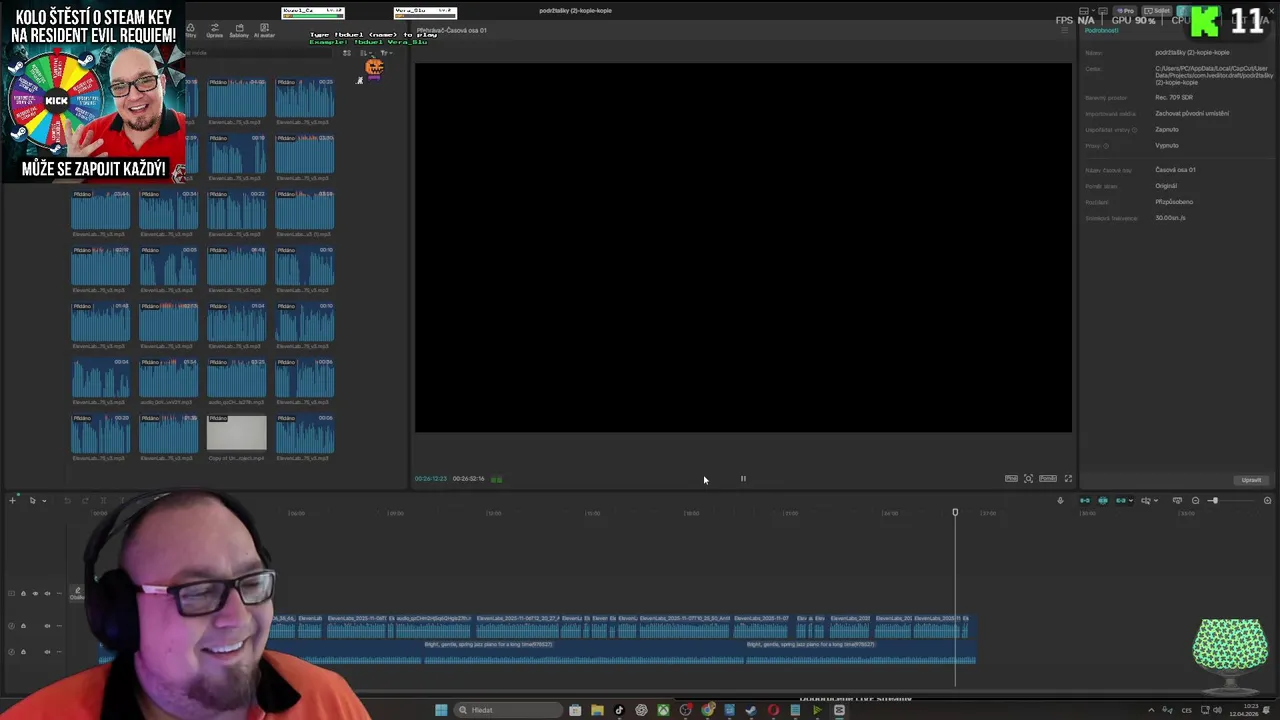Toggle visibility on the upper timeline track
This screenshot has height=720, width=1280.
point(35,594)
